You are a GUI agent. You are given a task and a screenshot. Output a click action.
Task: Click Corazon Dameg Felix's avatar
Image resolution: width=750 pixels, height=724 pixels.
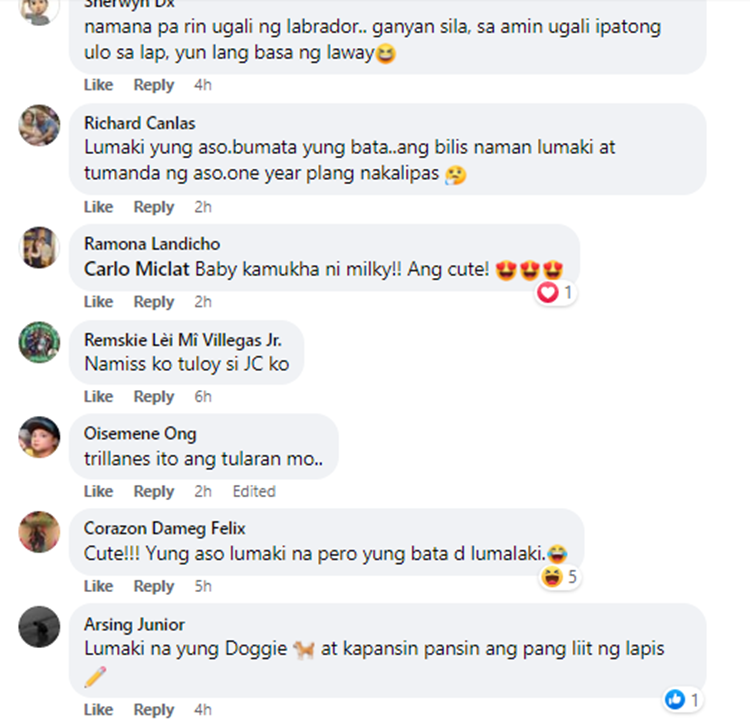39,531
